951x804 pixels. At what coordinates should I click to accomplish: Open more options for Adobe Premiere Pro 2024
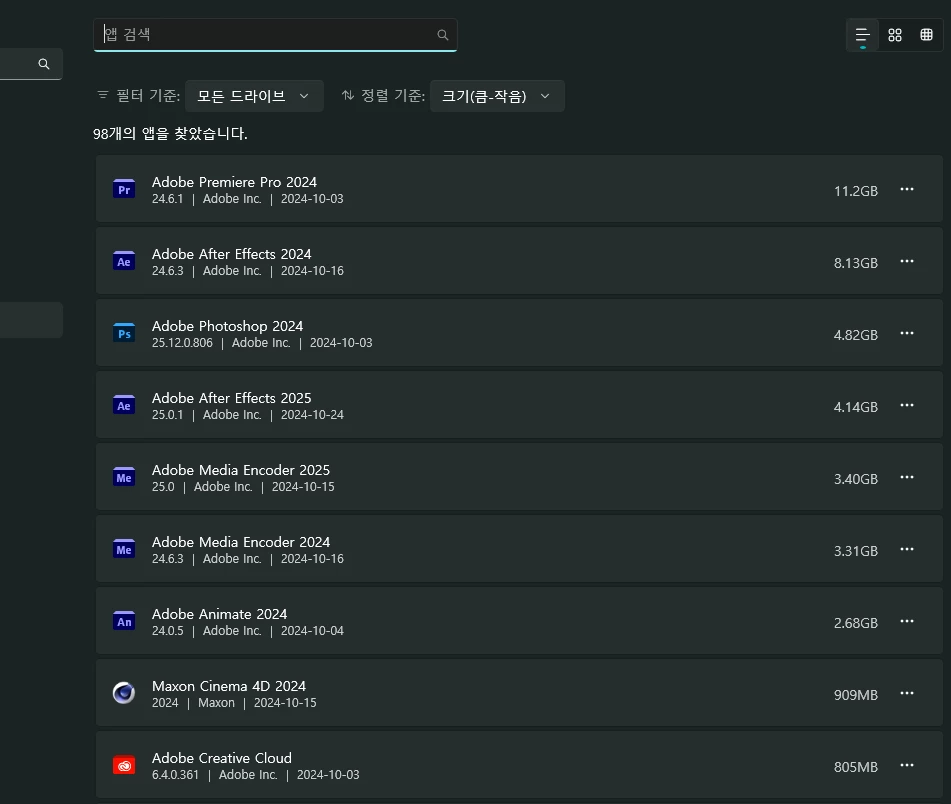tap(907, 189)
